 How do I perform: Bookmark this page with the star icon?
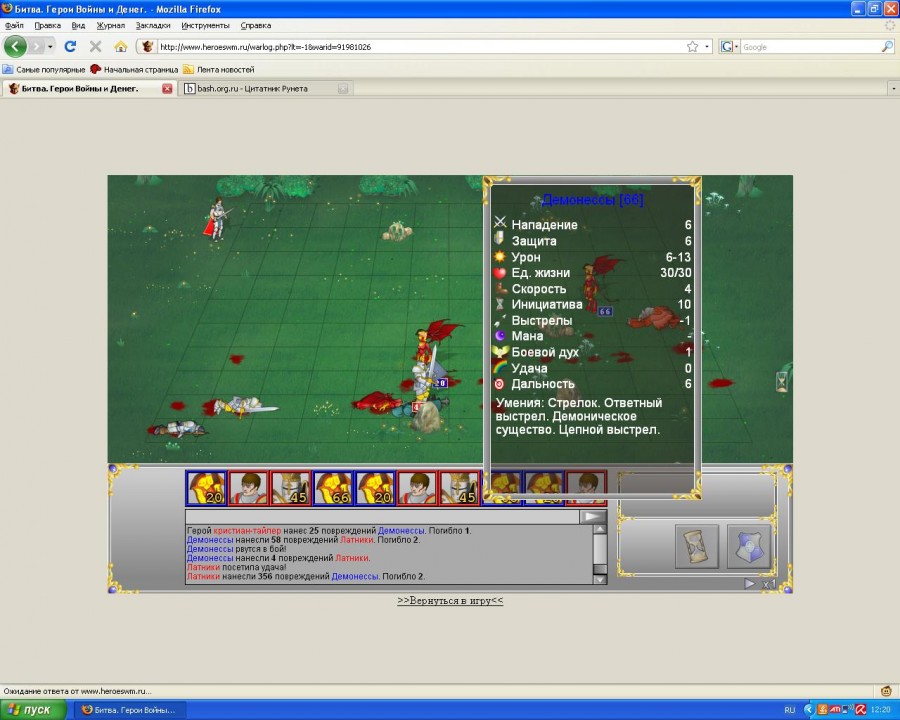(692, 47)
